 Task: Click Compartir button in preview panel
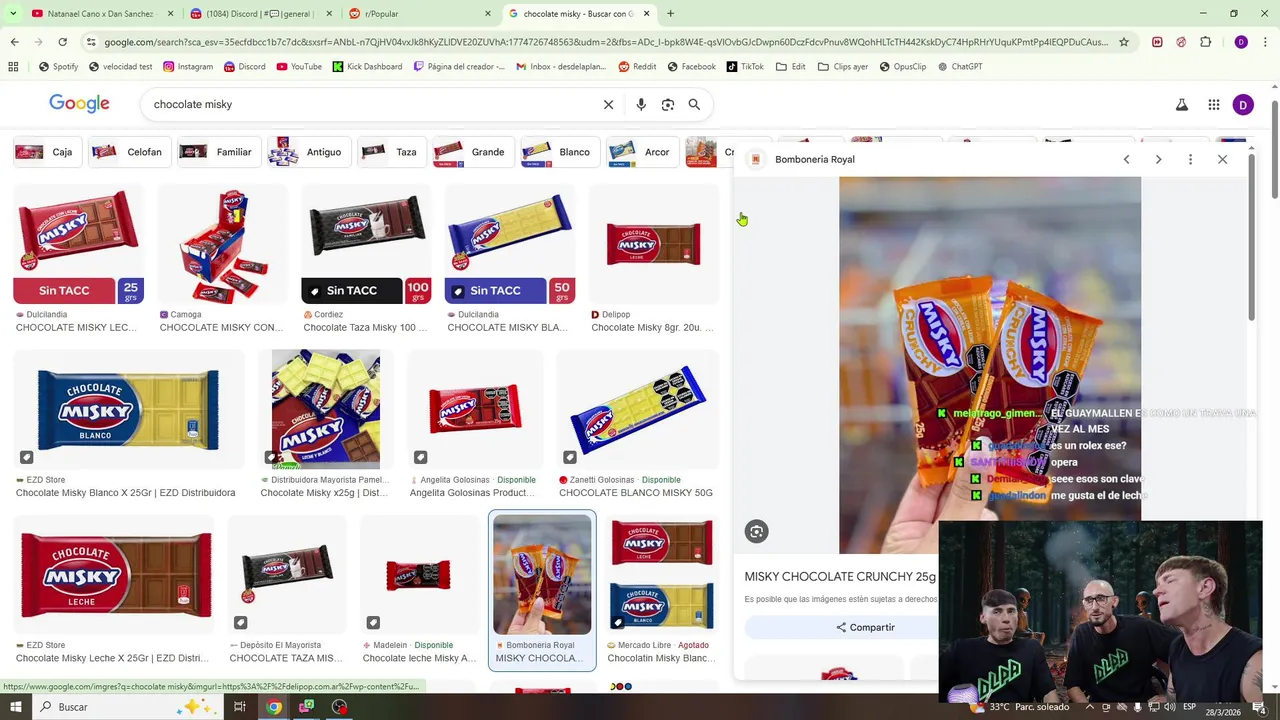click(x=866, y=627)
